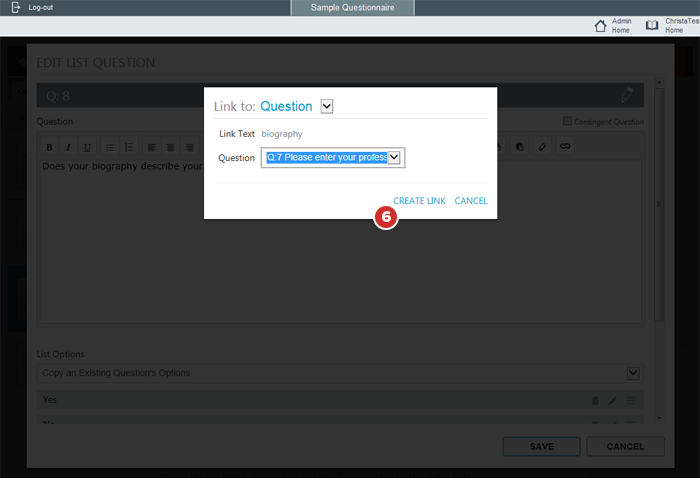Click the CREATE LINK button
Viewport: 700px width, 478px height.
[x=419, y=201]
